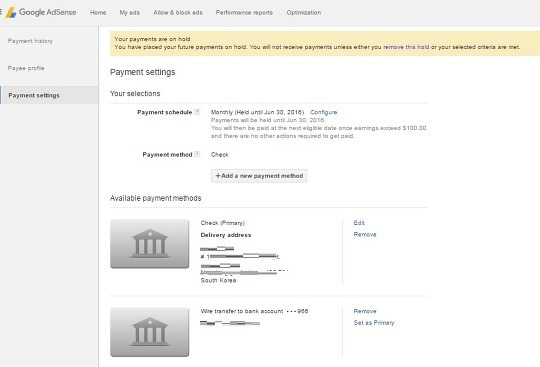This screenshot has height=367, width=540.
Task: Open Payee profile in sidebar
Action: [x=26, y=68]
